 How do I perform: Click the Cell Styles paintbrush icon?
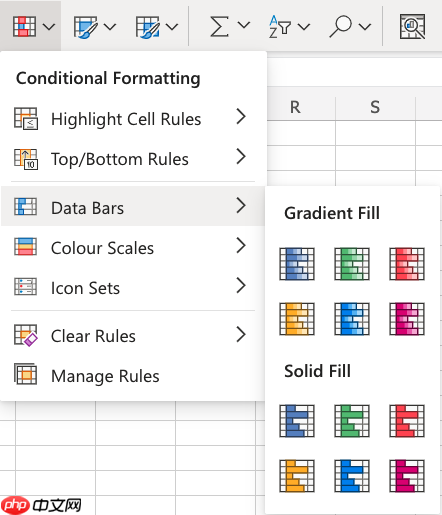(147, 27)
